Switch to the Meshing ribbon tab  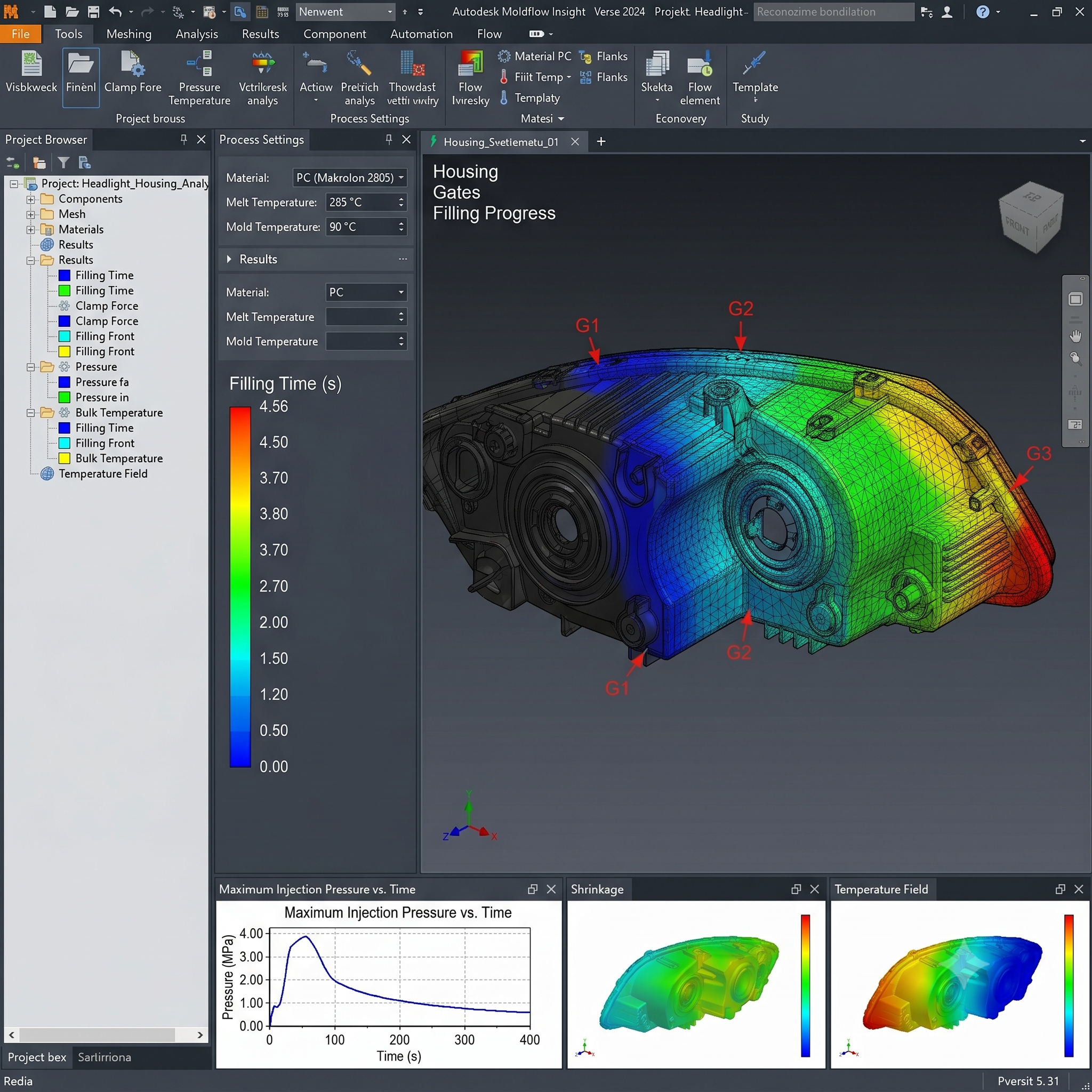tap(129, 34)
